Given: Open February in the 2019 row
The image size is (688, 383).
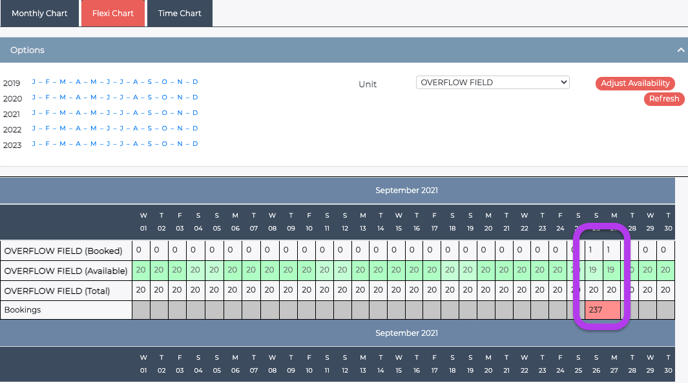Looking at the screenshot, I should [47, 82].
